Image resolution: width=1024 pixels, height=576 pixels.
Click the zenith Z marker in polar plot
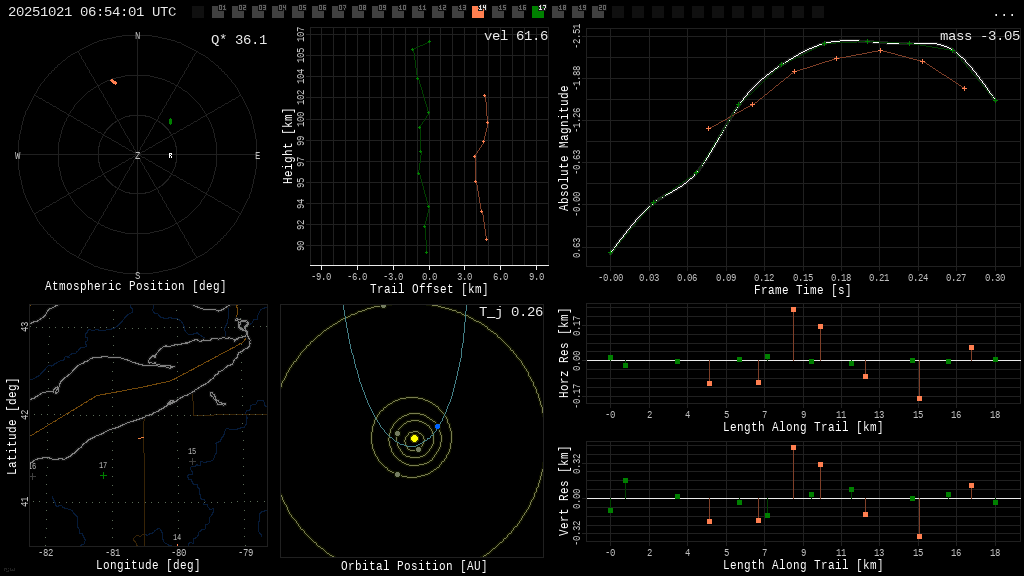click(138, 156)
